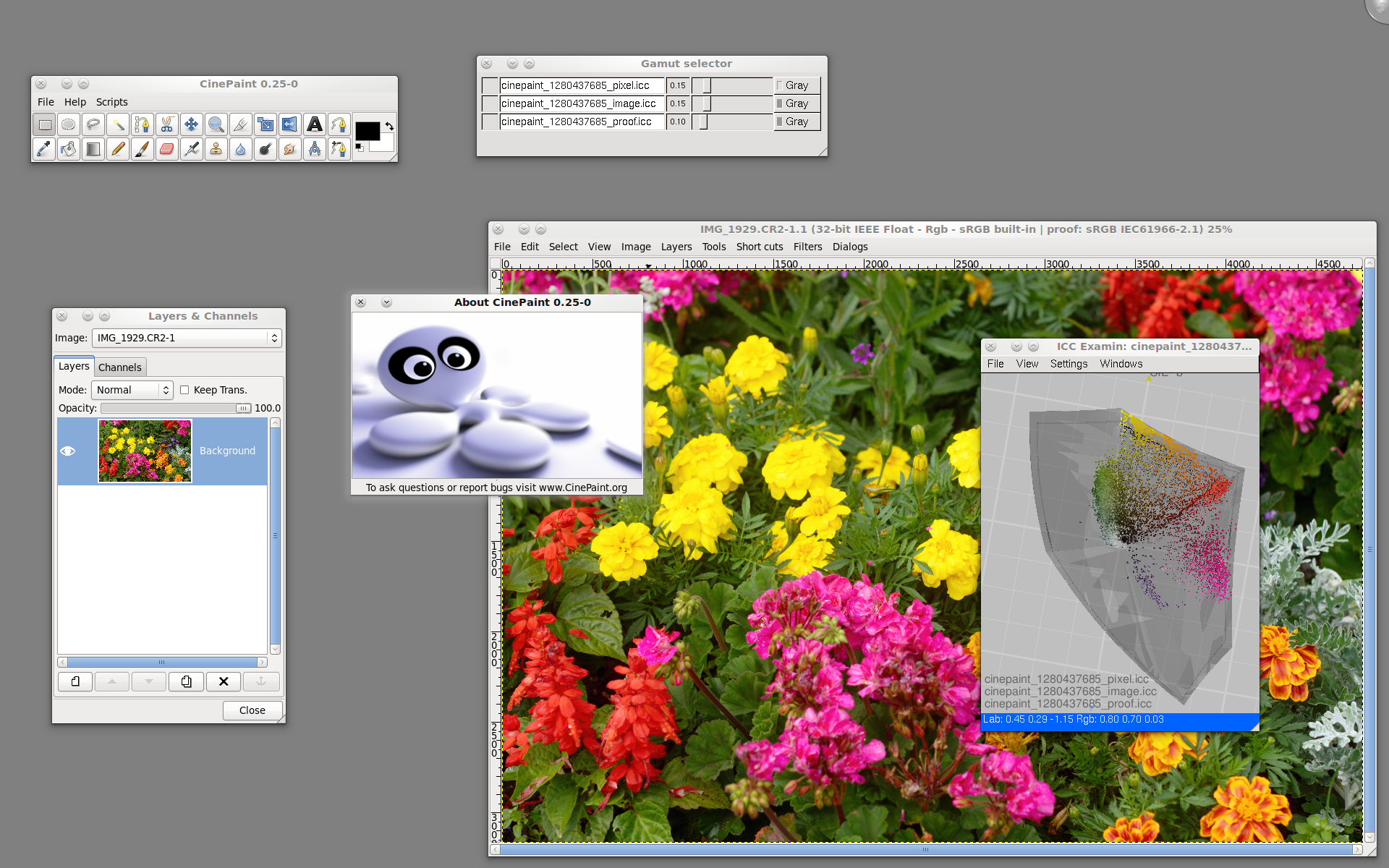This screenshot has height=868, width=1389.
Task: Select the Color picker eyedropper tool
Action: pos(45,149)
